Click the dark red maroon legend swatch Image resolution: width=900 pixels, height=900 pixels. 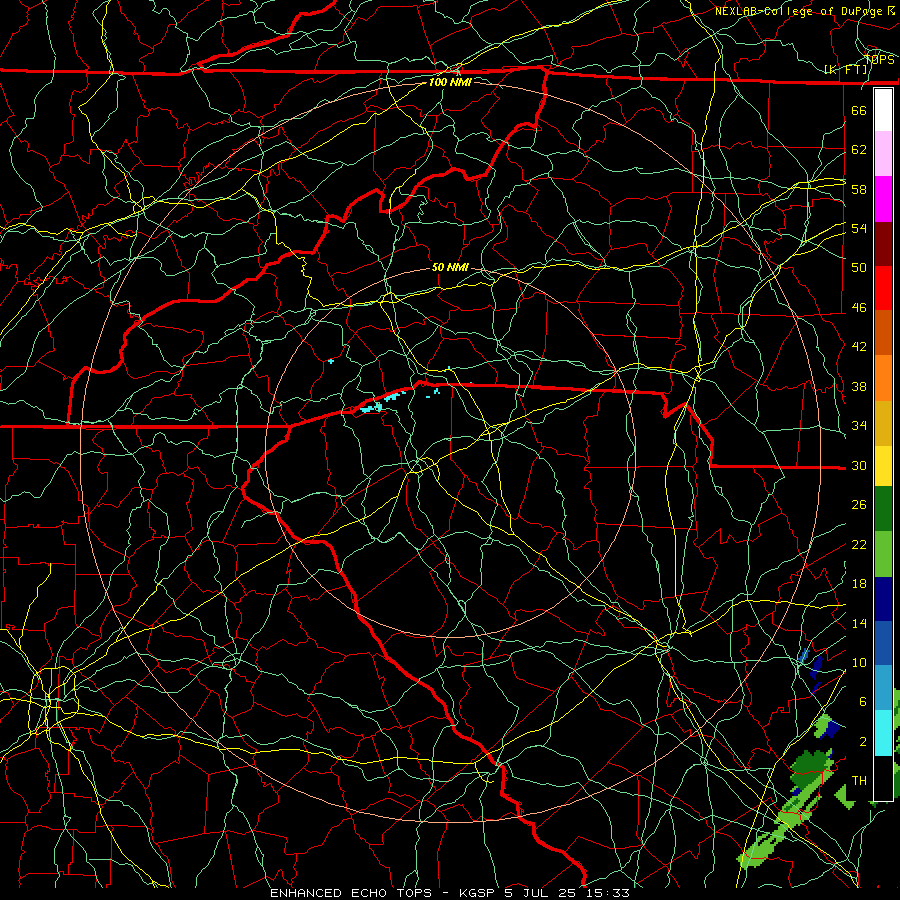click(883, 244)
